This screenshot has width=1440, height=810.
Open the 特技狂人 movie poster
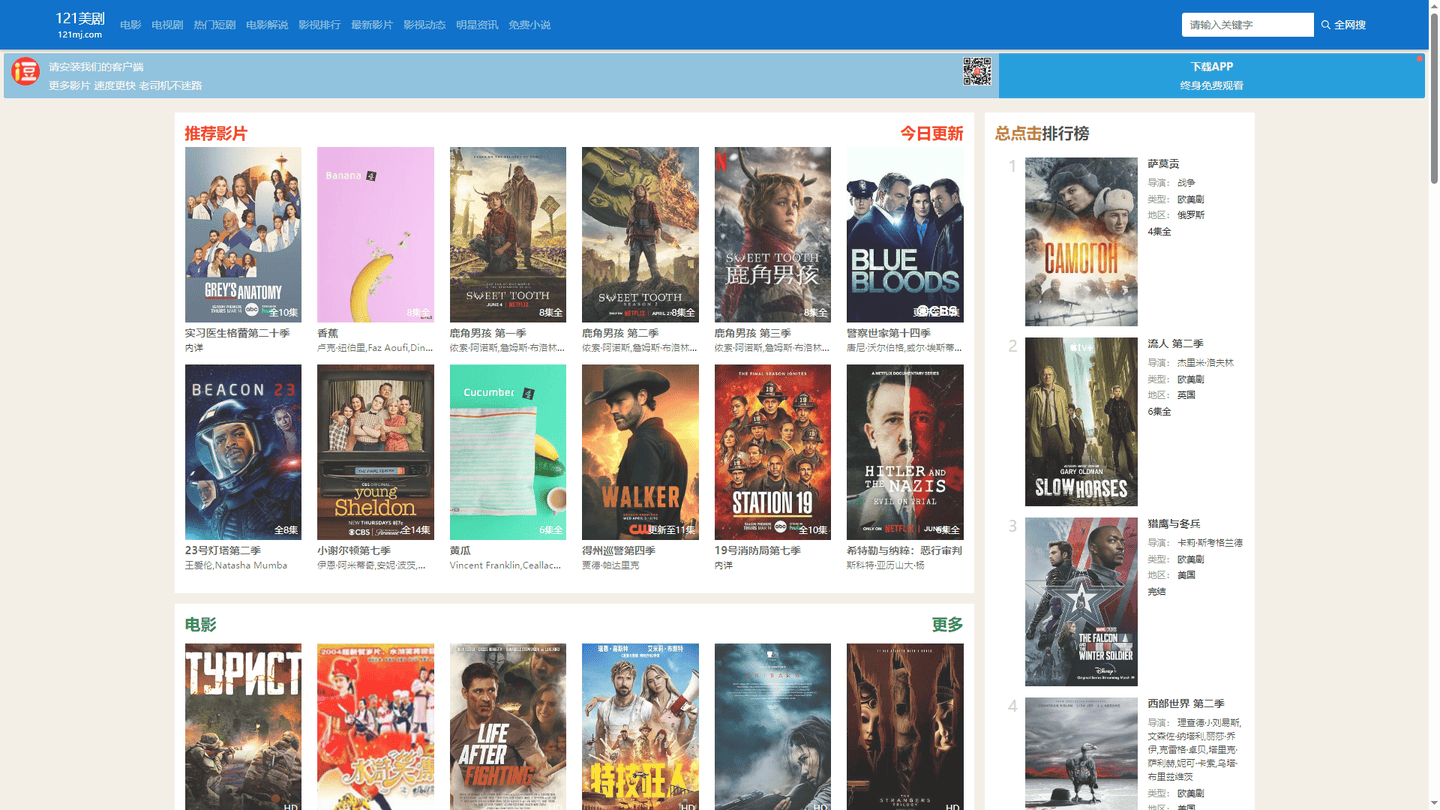coord(640,727)
